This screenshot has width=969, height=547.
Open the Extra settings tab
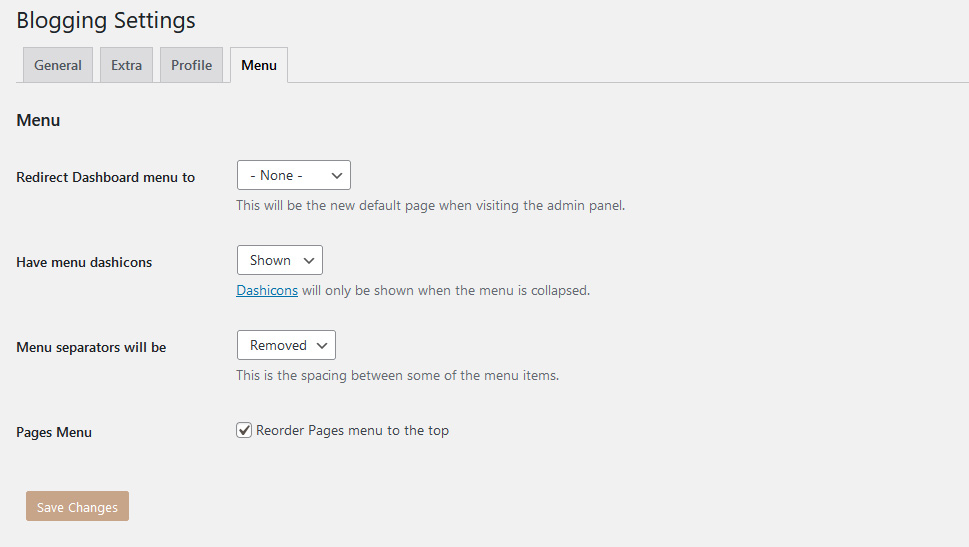click(126, 65)
